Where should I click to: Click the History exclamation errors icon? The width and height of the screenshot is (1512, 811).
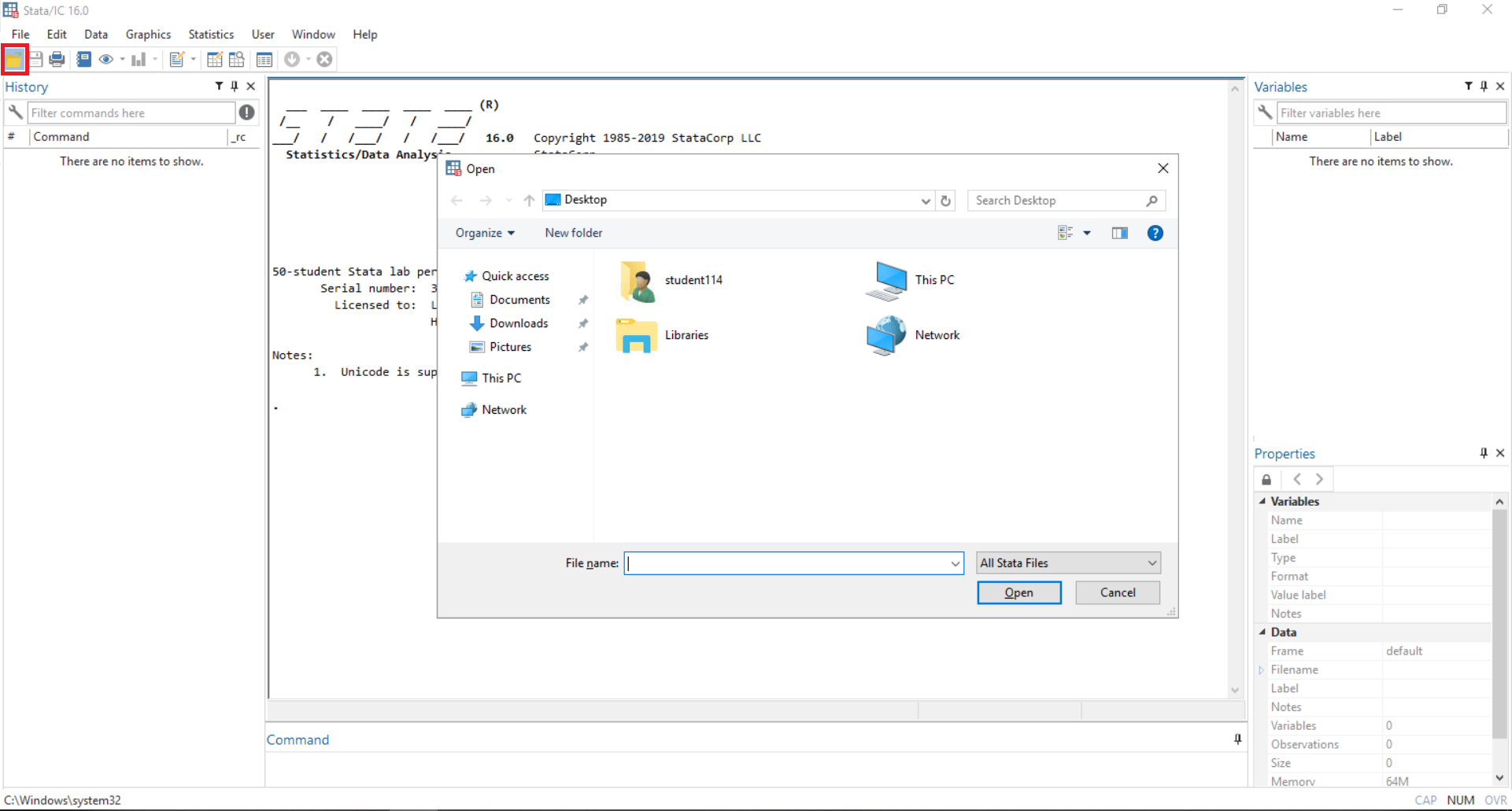[247, 112]
